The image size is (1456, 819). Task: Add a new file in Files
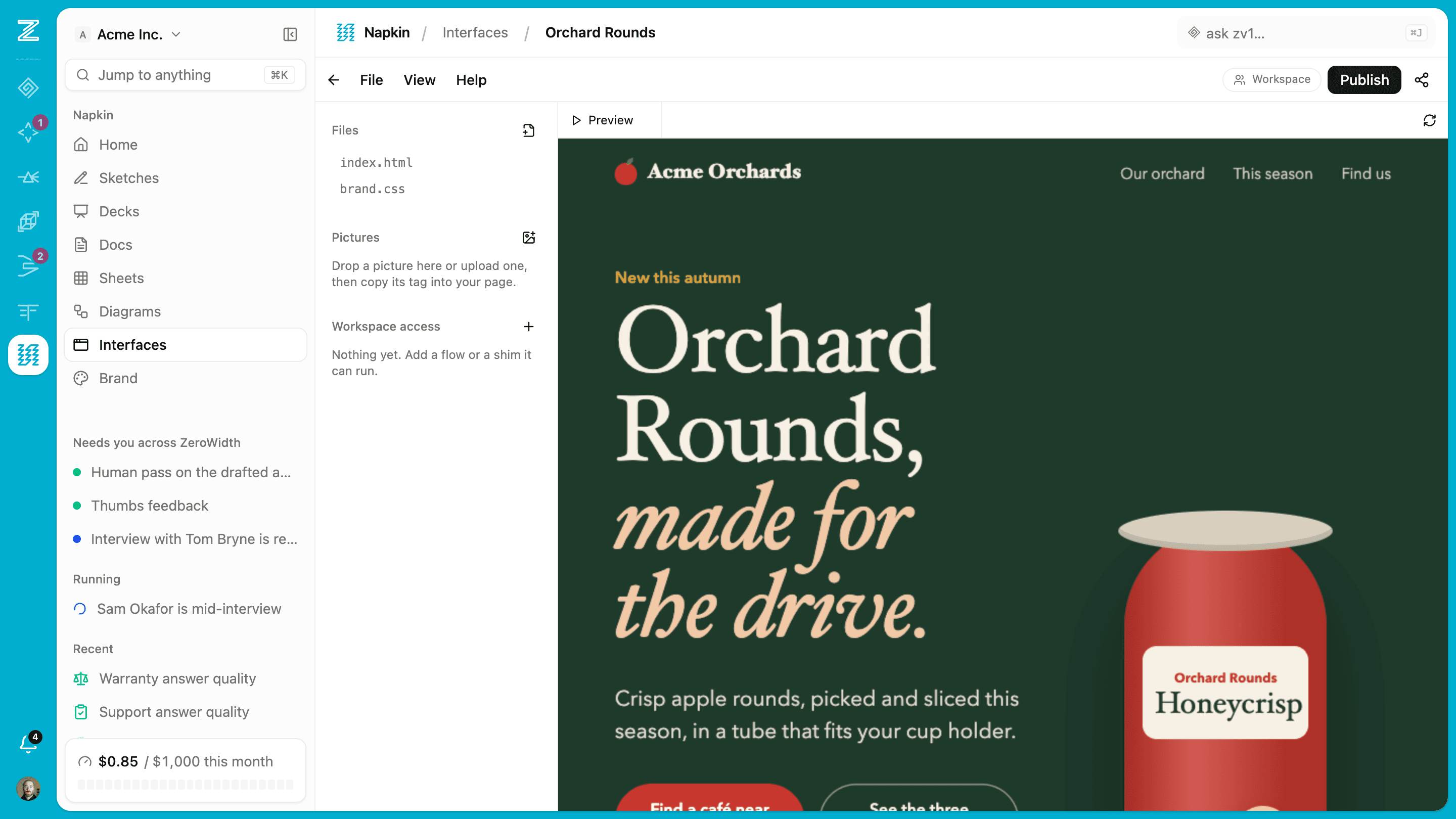[528, 130]
